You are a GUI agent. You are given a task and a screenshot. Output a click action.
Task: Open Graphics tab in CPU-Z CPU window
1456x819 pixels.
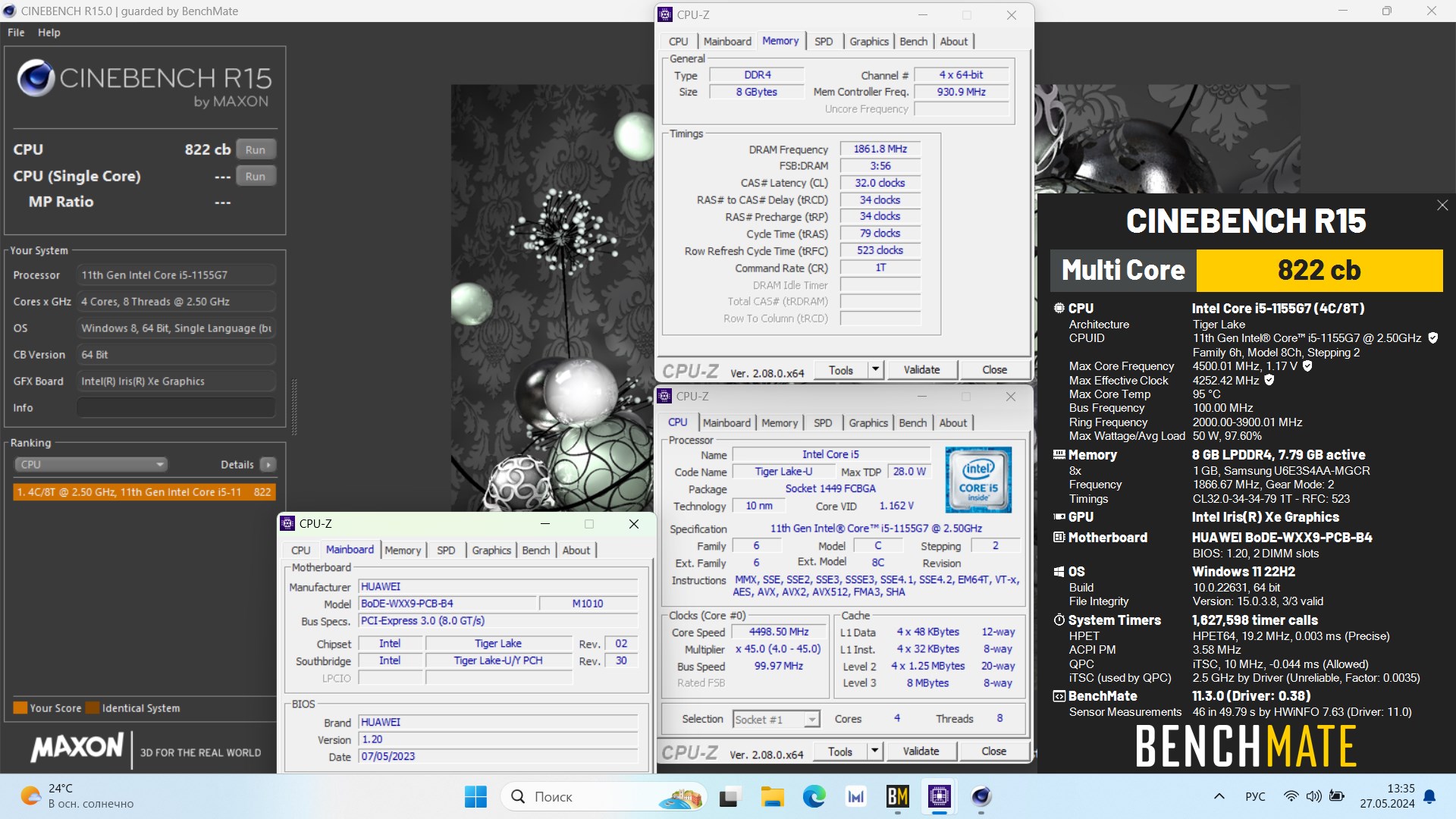(868, 423)
